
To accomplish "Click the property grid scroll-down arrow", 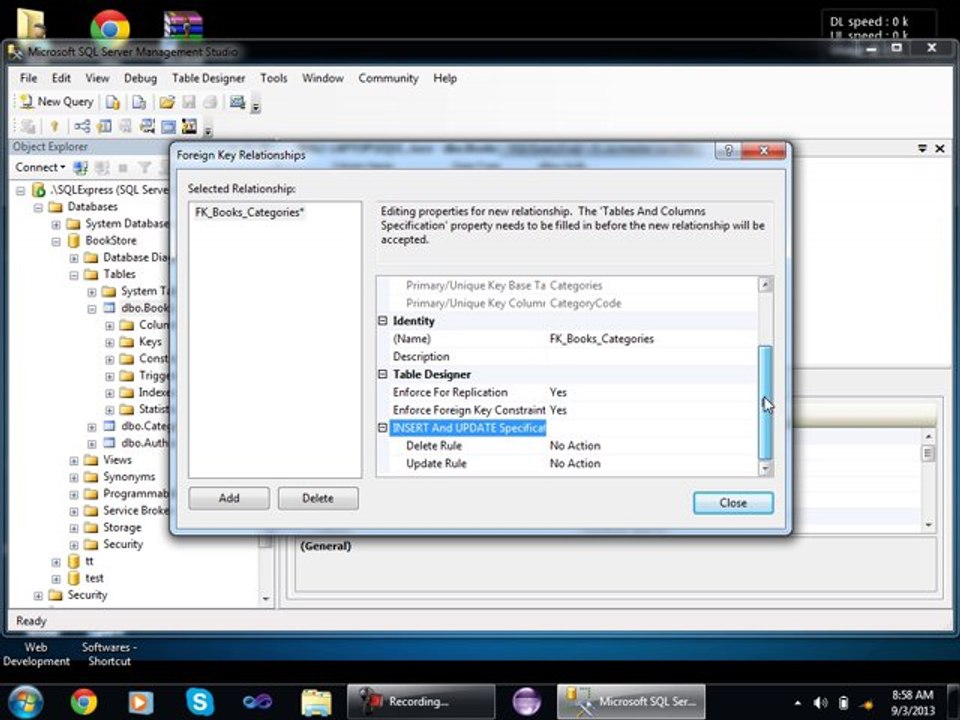I will point(765,468).
